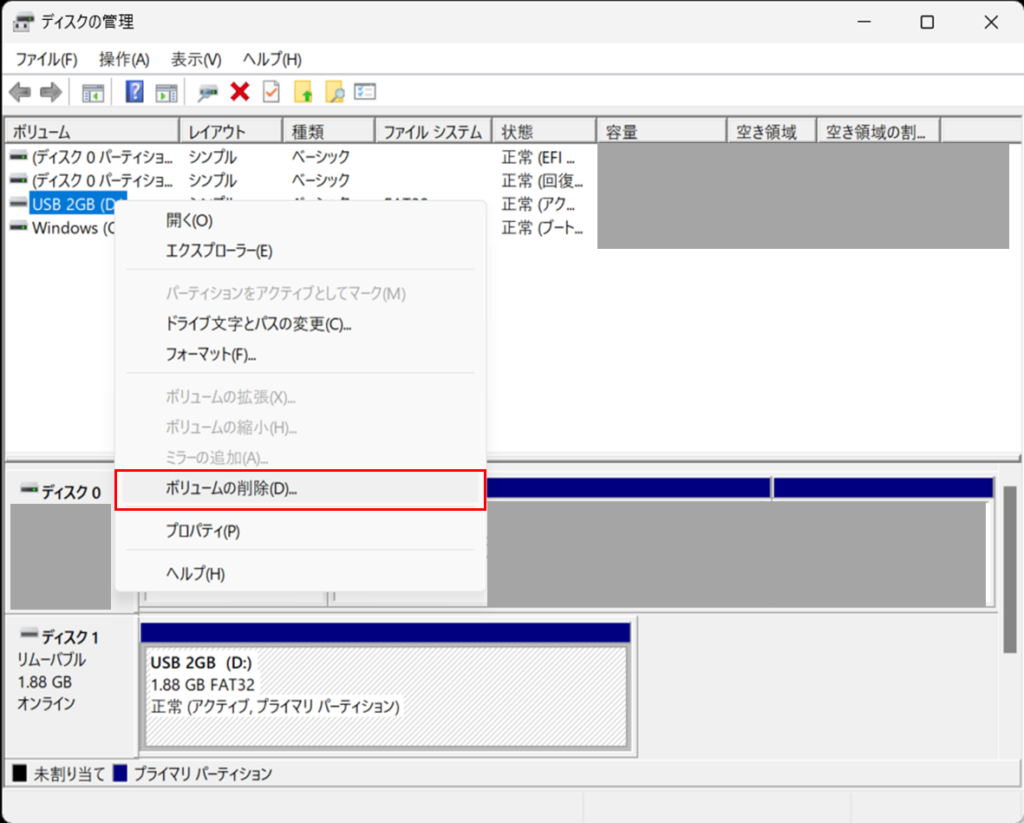
Task: Select ドライブ文字とパスの変更(C)... menu entry
Action: tap(300, 324)
